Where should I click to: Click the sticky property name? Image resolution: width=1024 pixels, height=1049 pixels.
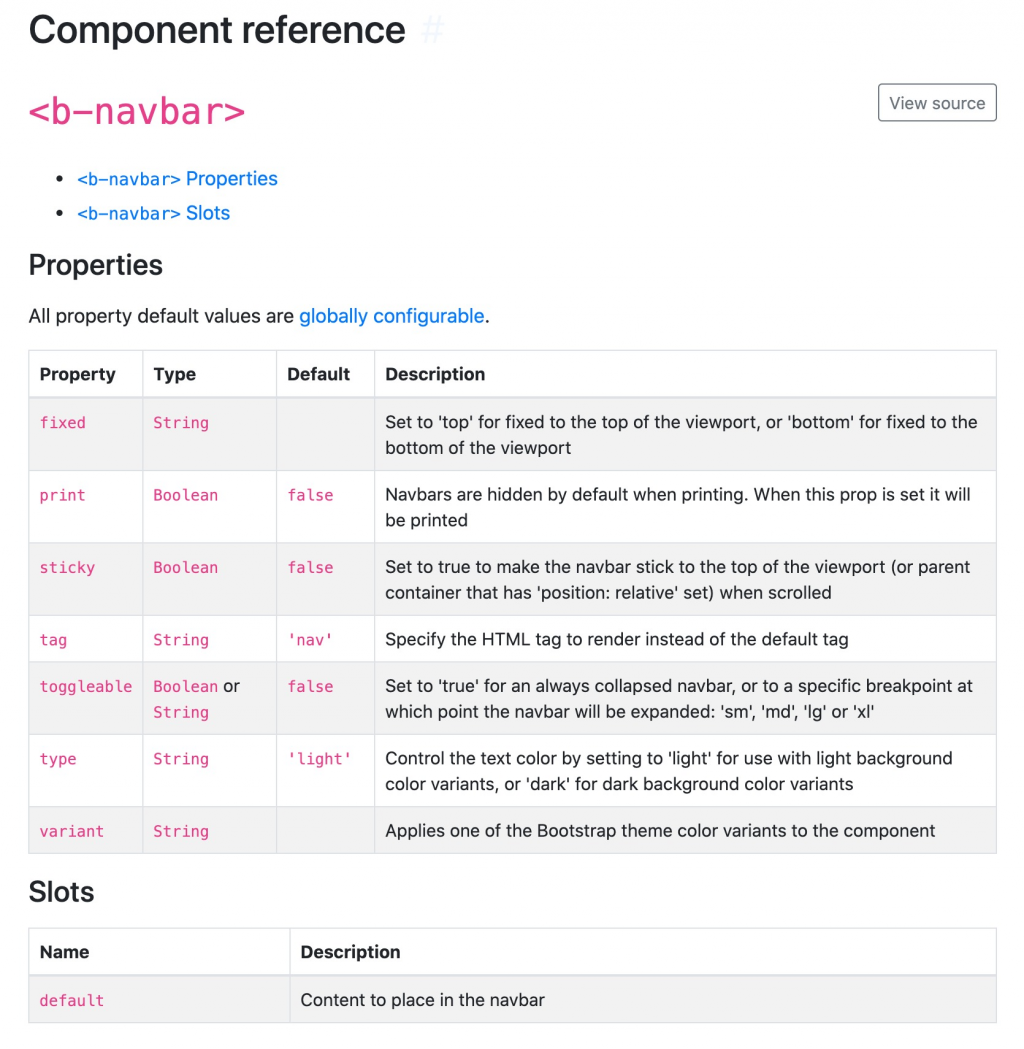(67, 568)
